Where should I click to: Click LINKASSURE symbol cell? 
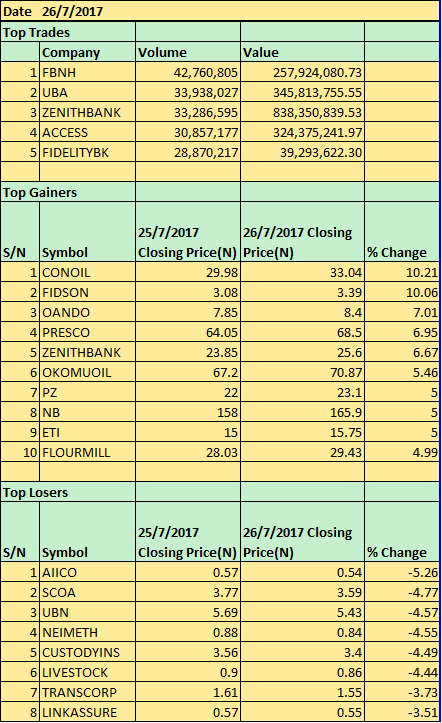pyautogui.click(x=88, y=712)
